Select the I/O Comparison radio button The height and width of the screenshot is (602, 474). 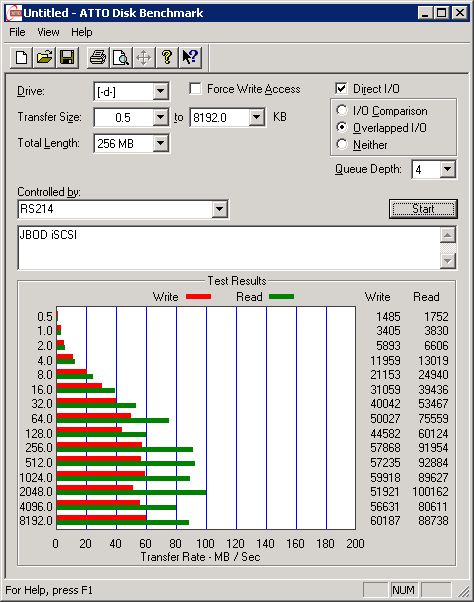341,111
